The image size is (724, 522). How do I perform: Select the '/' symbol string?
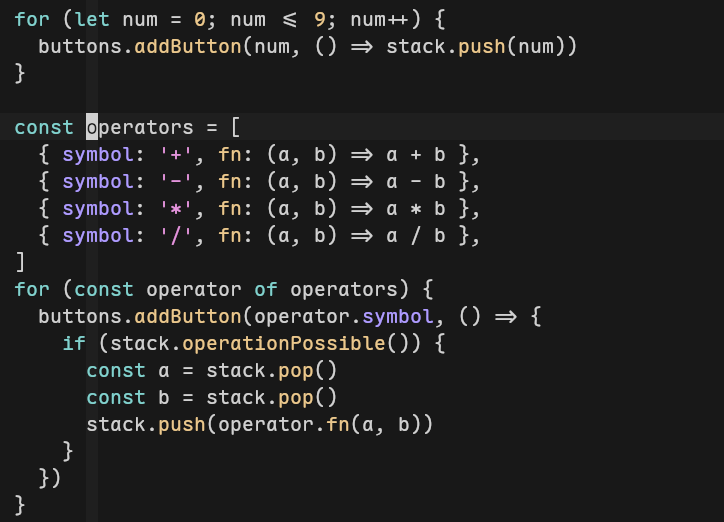182,235
